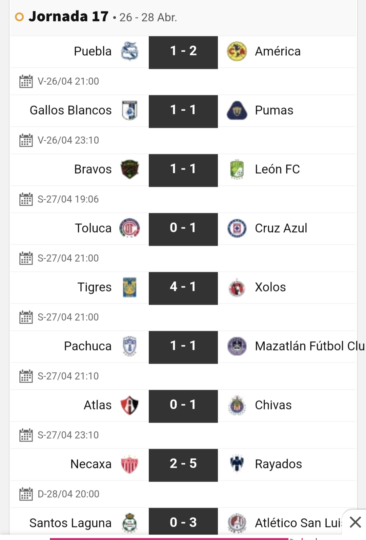Select the Atlas red and black crest

129,405
